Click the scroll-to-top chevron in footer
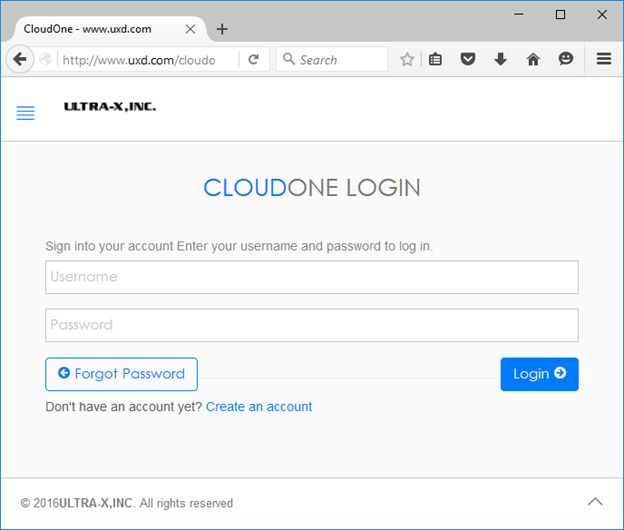The height and width of the screenshot is (530, 624). (x=595, y=502)
